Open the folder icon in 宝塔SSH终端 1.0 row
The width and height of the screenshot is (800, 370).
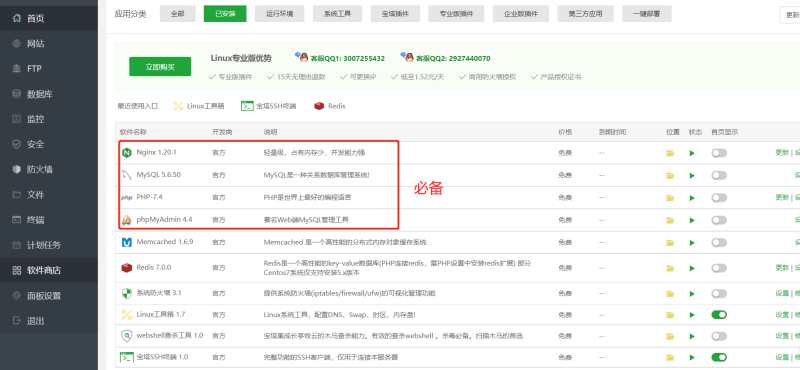point(670,357)
